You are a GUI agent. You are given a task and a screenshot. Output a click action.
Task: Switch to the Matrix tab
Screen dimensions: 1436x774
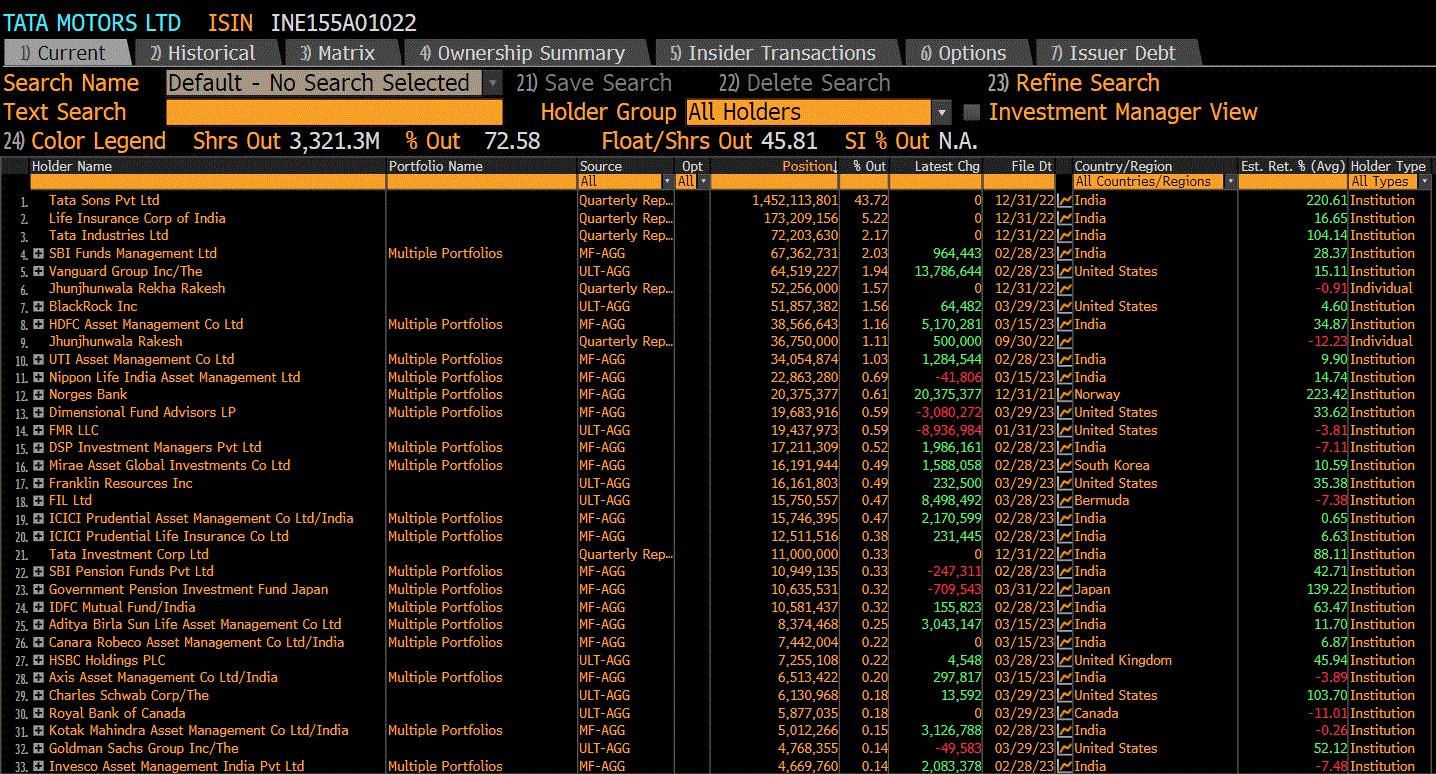click(x=340, y=53)
